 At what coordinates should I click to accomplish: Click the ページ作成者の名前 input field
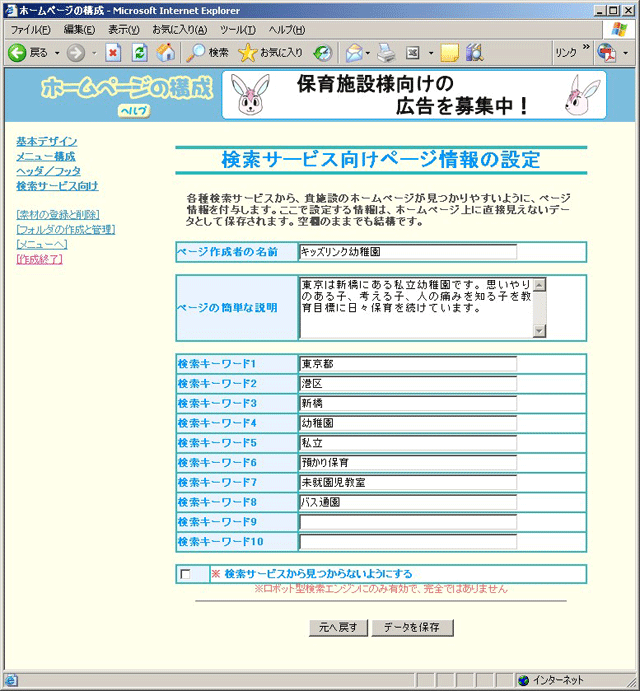click(408, 252)
